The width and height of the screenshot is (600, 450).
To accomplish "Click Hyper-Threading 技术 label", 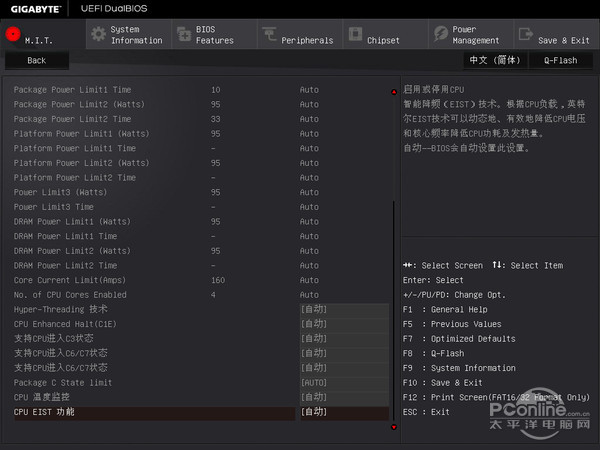I will coord(60,309).
